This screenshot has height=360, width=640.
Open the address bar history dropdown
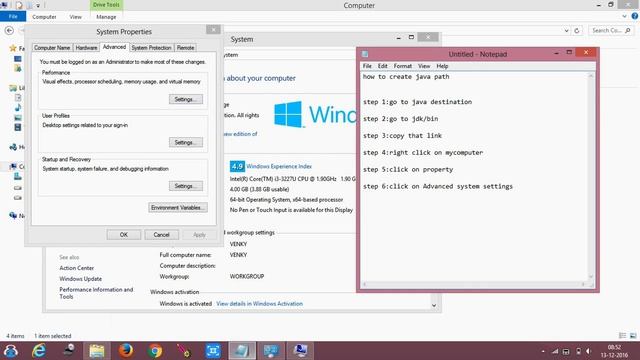pyautogui.click(x=566, y=31)
